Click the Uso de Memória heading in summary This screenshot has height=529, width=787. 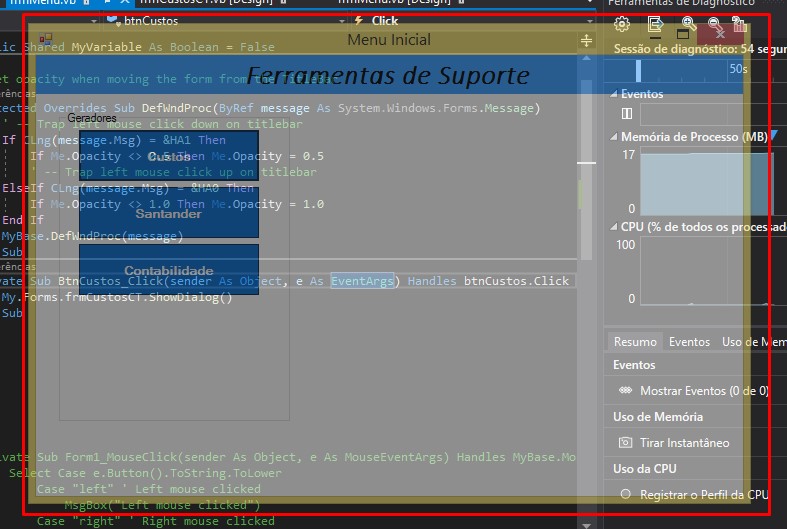[658, 417]
